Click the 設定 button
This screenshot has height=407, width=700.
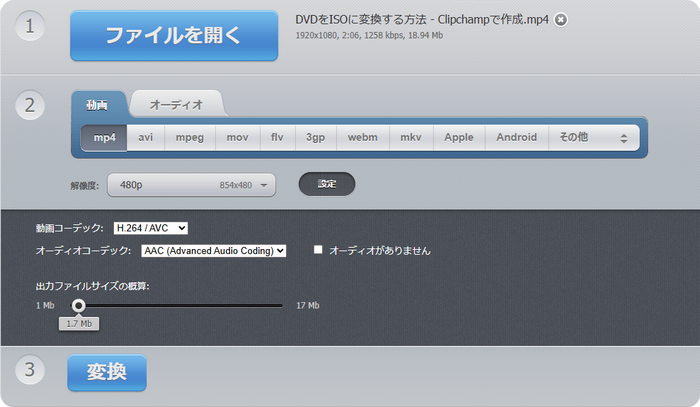click(327, 184)
